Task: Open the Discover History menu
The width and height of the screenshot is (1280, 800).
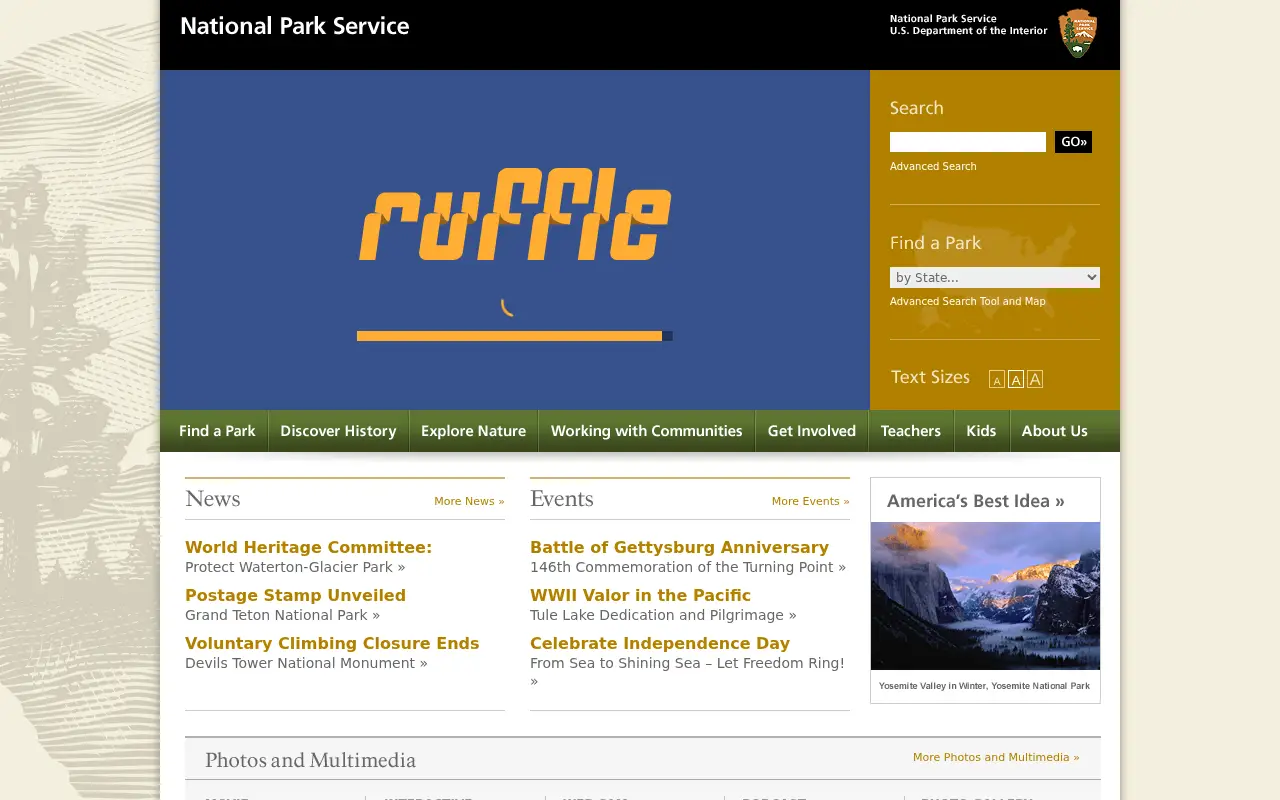Action: tap(338, 431)
